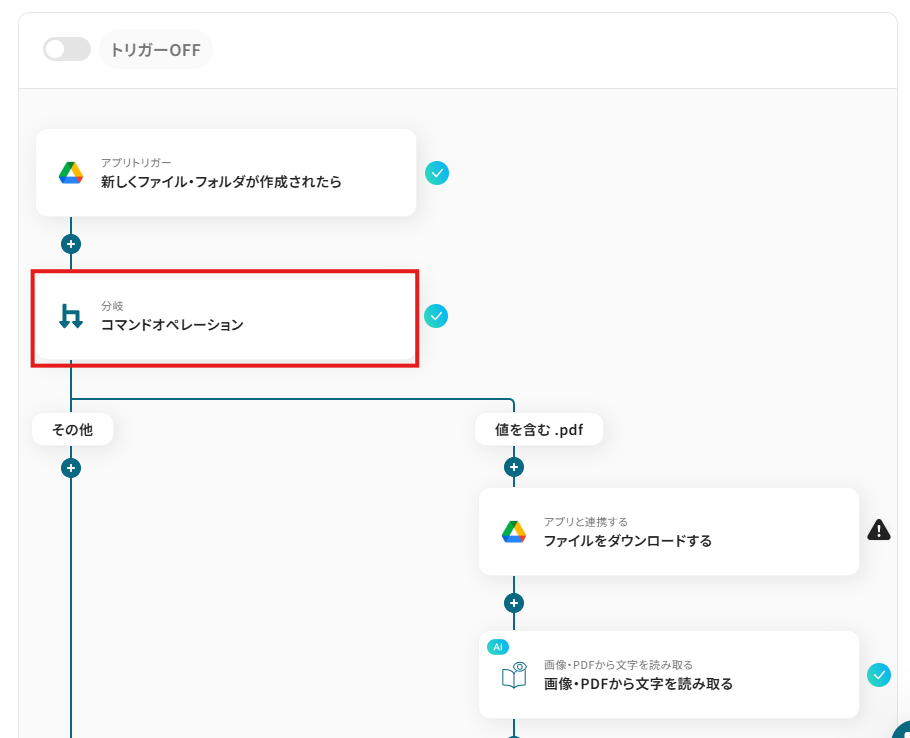Viewport: 910px width, 738px height.
Task: Add a step under the その他 branch
Action: 71,468
